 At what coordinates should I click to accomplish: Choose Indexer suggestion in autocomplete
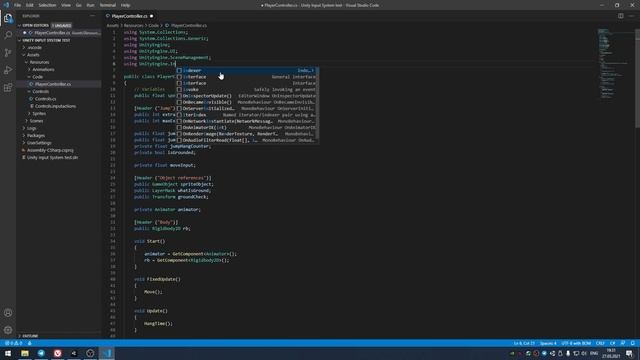pyautogui.click(x=247, y=71)
